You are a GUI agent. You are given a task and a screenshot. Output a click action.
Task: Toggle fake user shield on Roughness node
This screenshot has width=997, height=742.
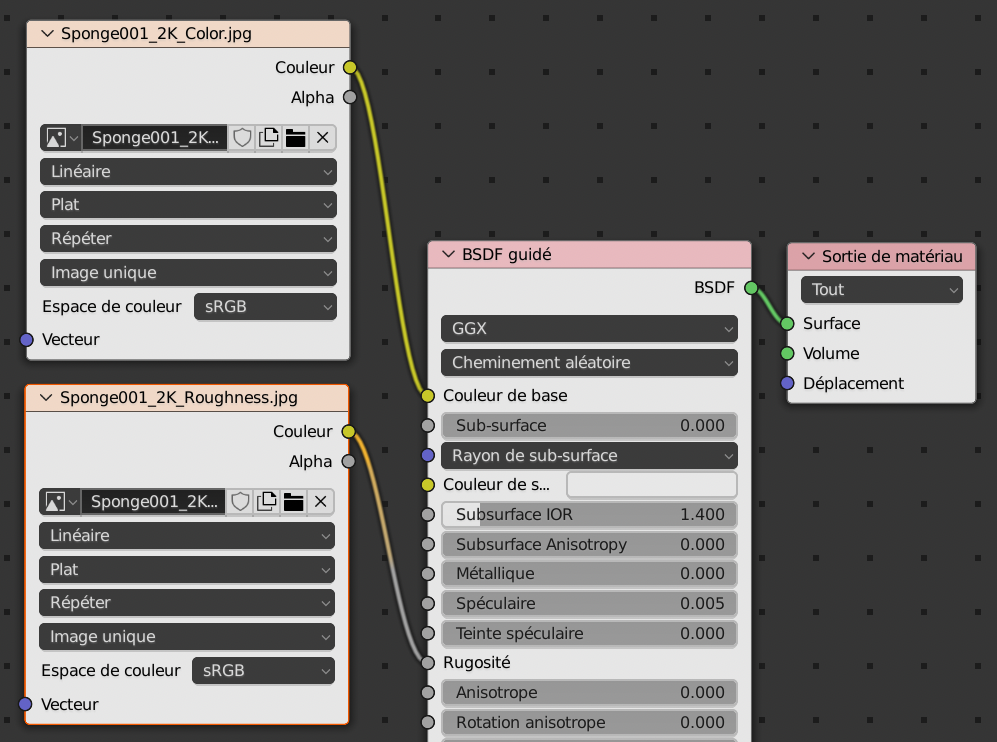coord(241,502)
